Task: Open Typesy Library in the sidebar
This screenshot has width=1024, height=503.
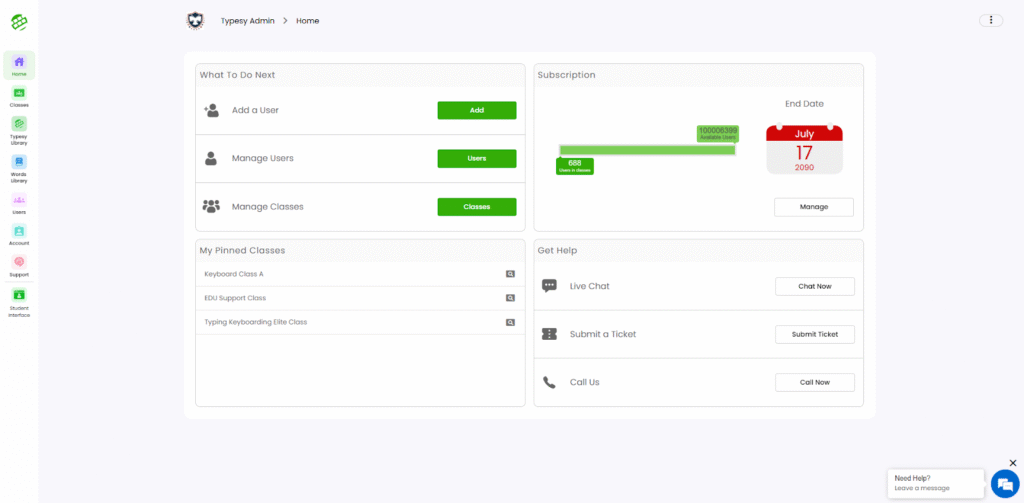Action: tap(19, 125)
